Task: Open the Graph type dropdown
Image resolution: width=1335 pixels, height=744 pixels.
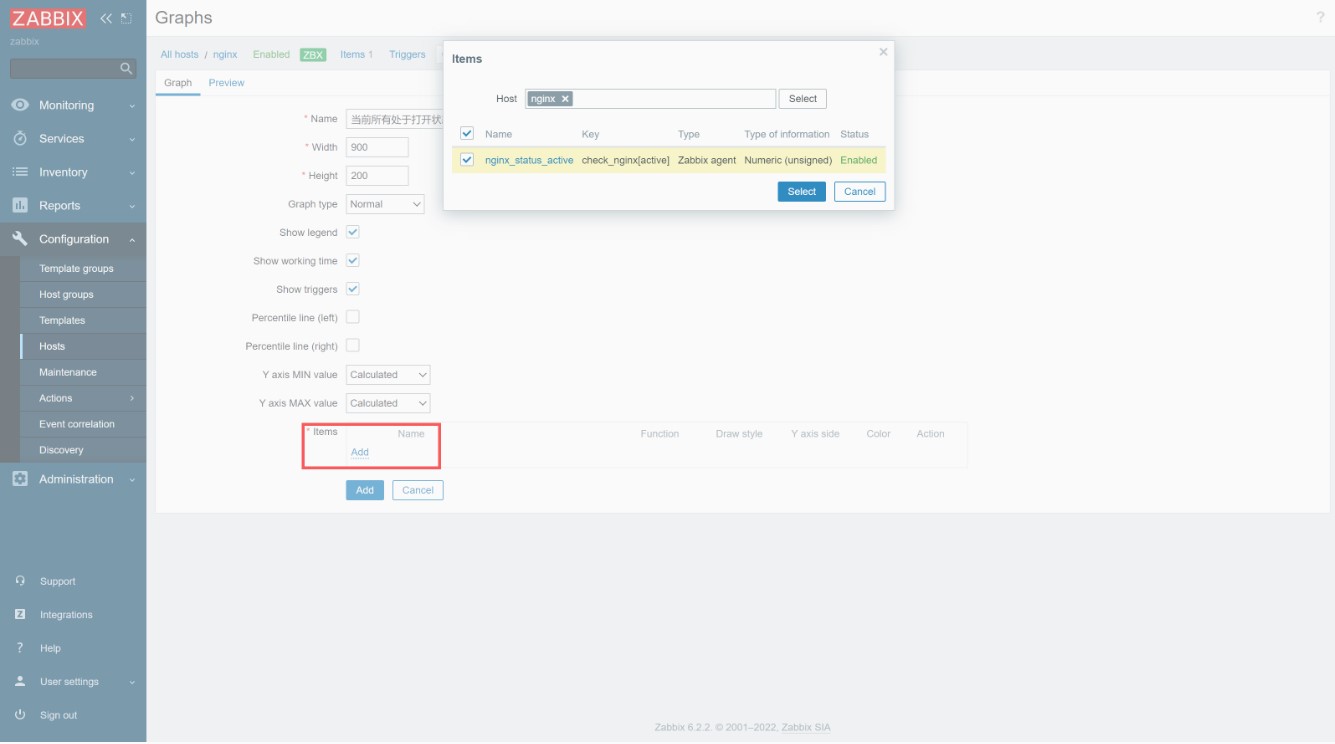Action: tap(385, 204)
